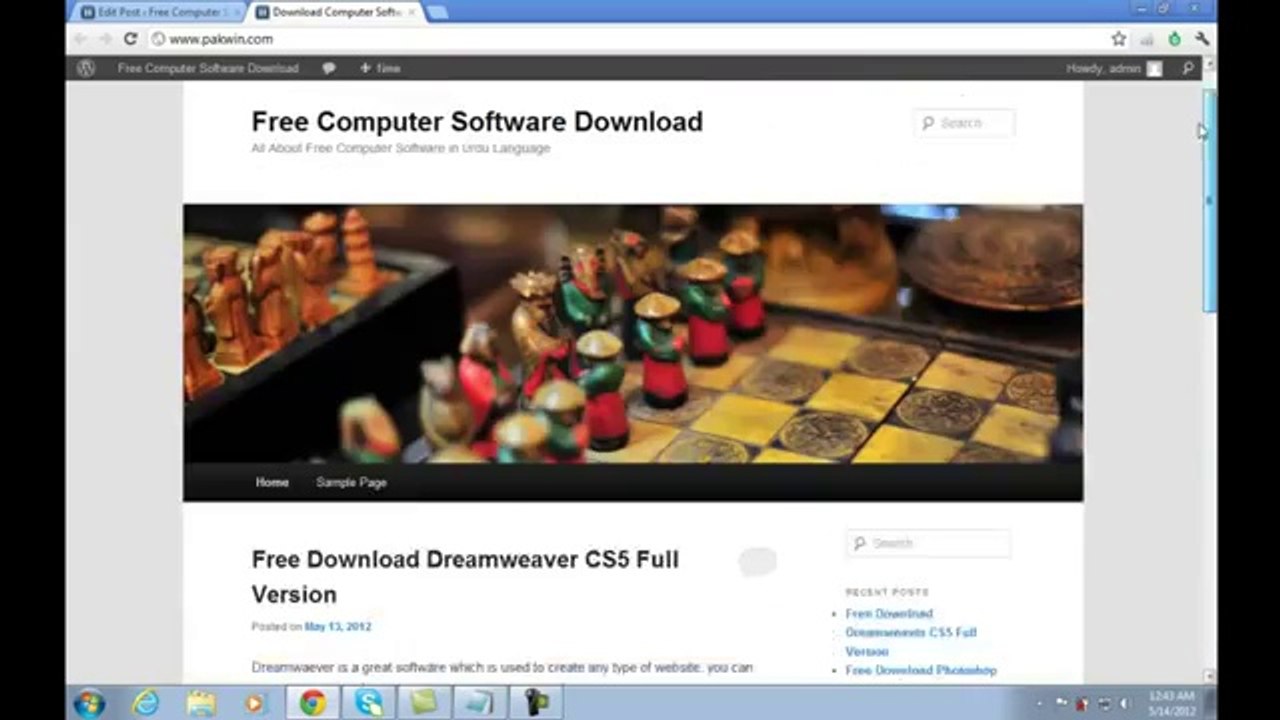
Task: Click the admin bar search magnifier icon
Action: click(x=1188, y=68)
